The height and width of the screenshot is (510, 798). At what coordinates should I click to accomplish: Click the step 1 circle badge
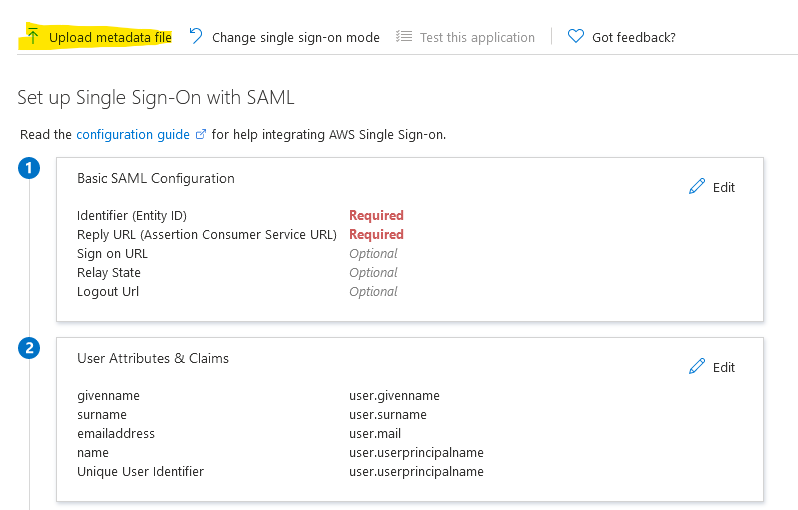[x=29, y=168]
